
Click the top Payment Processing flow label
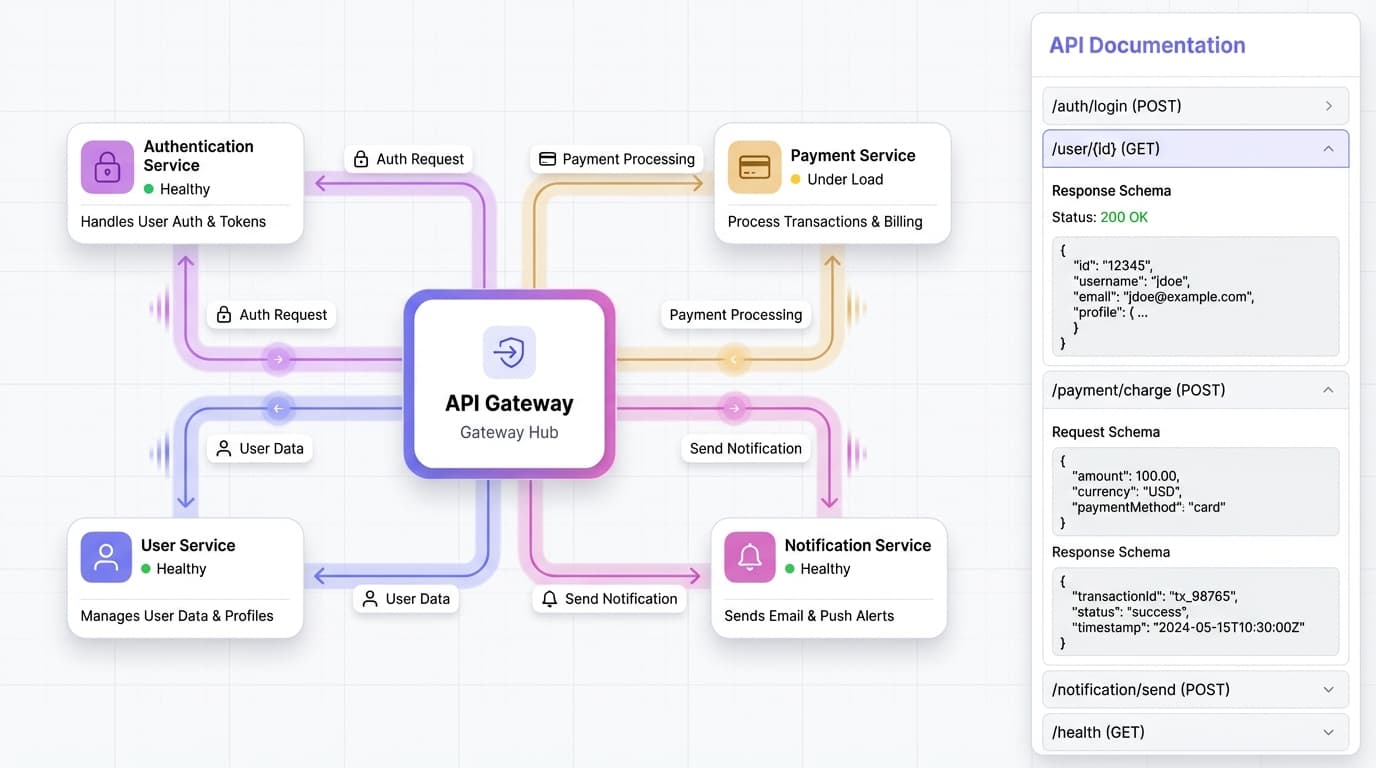[617, 159]
